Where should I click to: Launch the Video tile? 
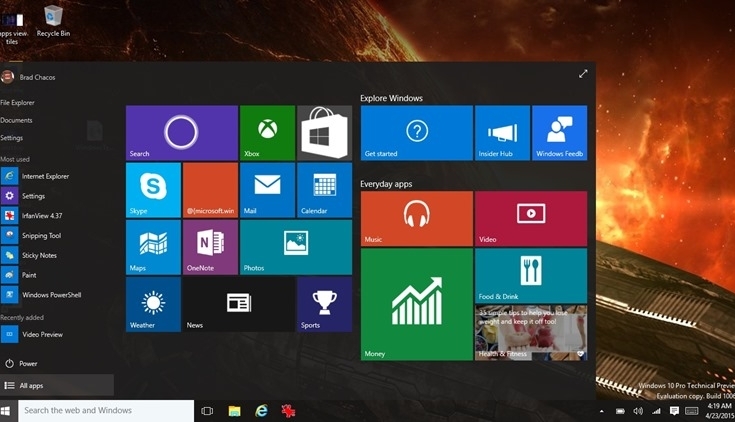pos(531,219)
